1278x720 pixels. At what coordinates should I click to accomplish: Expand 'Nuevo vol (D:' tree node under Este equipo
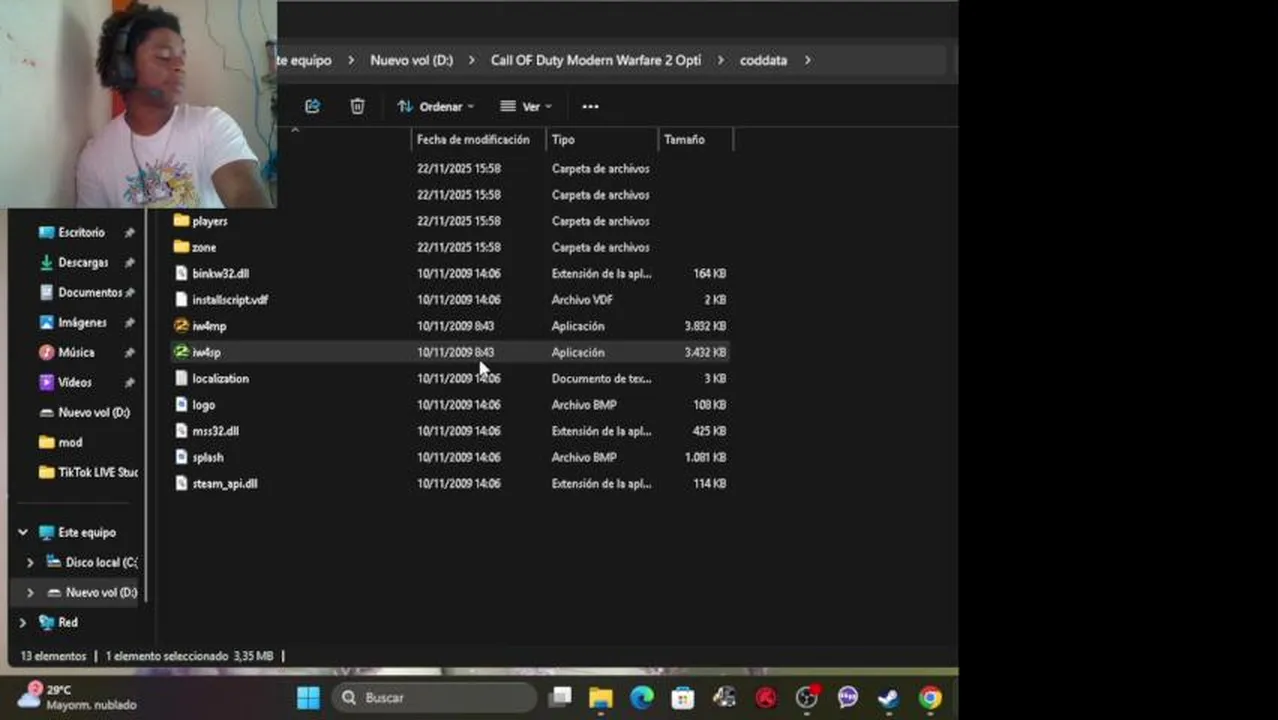[30, 593]
